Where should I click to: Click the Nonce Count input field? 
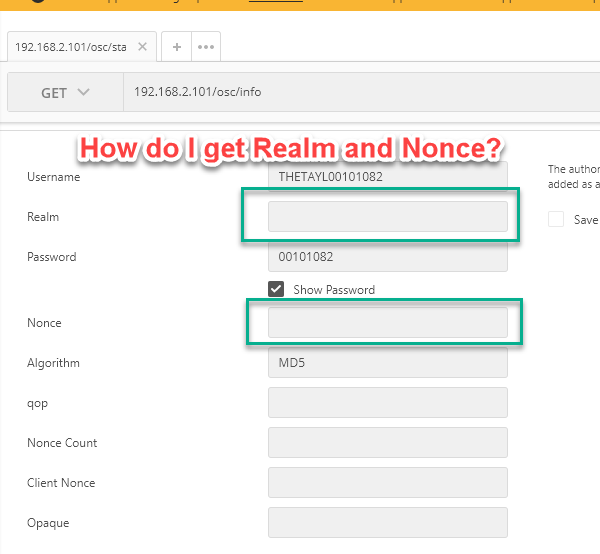coord(388,443)
